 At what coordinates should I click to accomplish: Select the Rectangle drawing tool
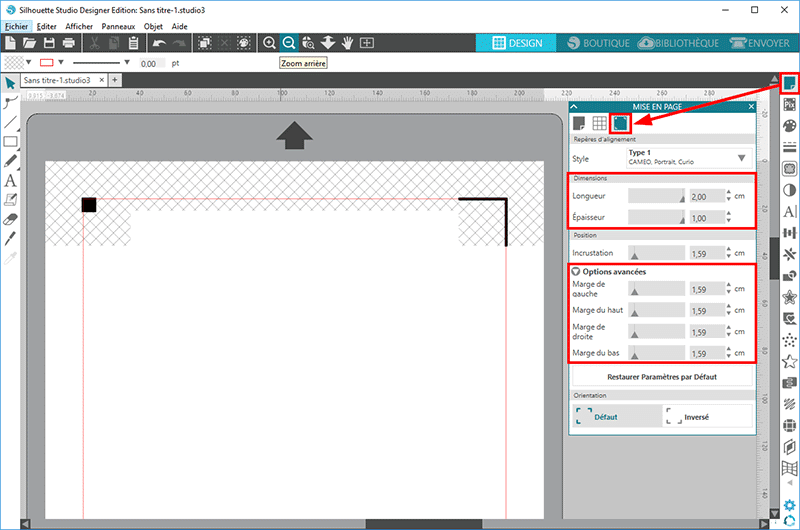[10, 142]
